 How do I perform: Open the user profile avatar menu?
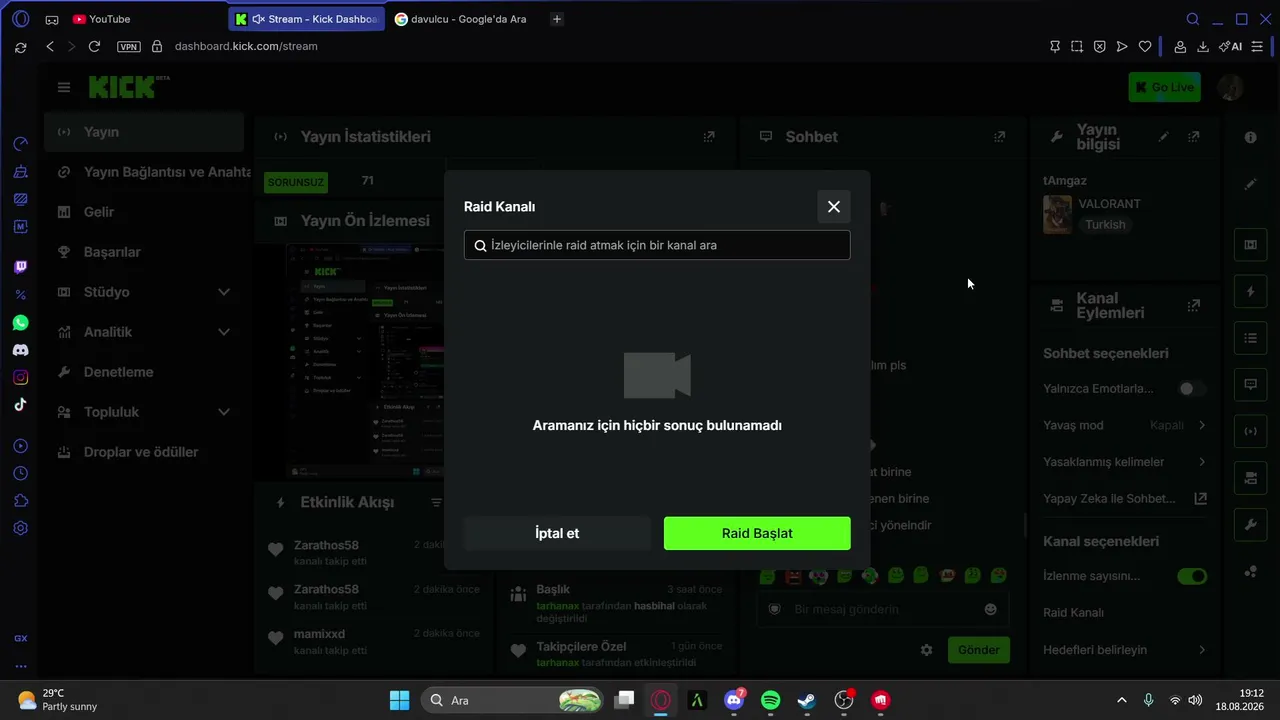tap(1230, 87)
